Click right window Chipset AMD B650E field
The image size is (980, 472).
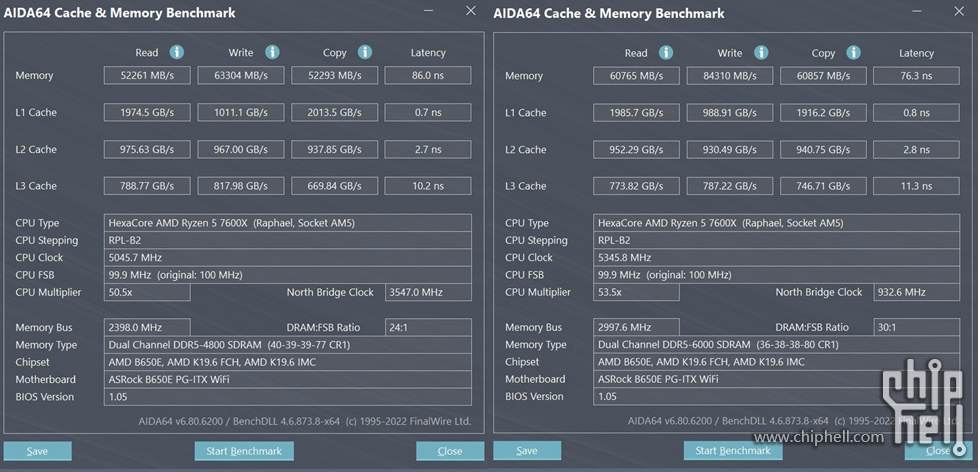pyautogui.click(x=776, y=361)
